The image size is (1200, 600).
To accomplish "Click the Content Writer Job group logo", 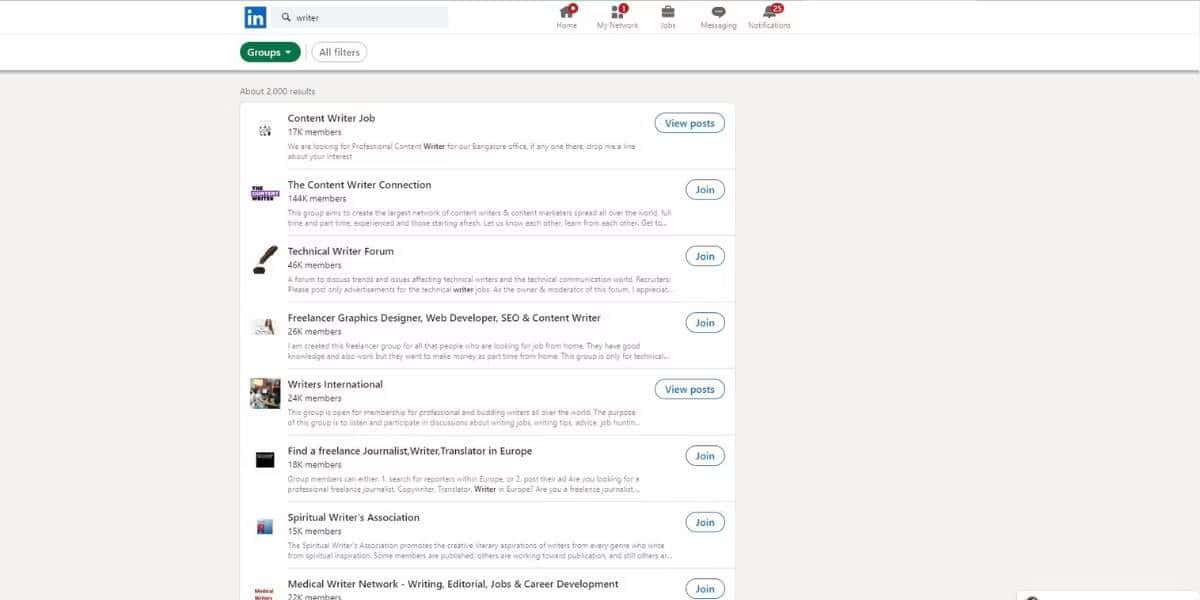I will tap(264, 128).
